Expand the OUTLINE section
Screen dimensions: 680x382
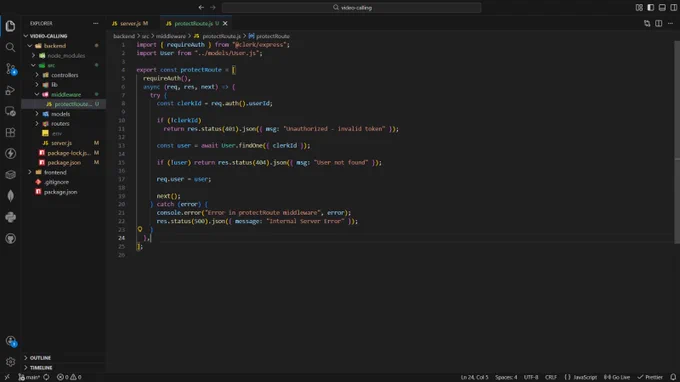(26, 358)
